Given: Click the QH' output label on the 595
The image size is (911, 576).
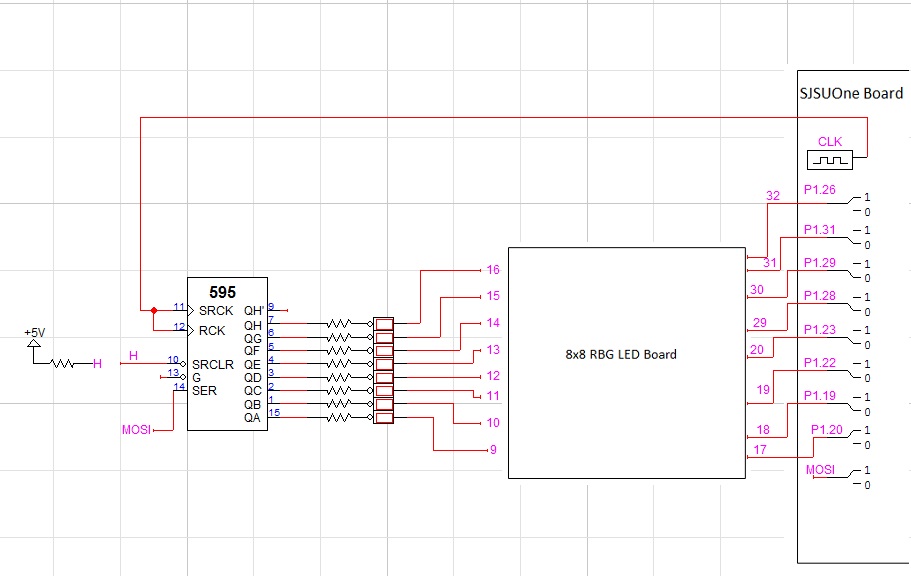Looking at the screenshot, I should [x=254, y=311].
